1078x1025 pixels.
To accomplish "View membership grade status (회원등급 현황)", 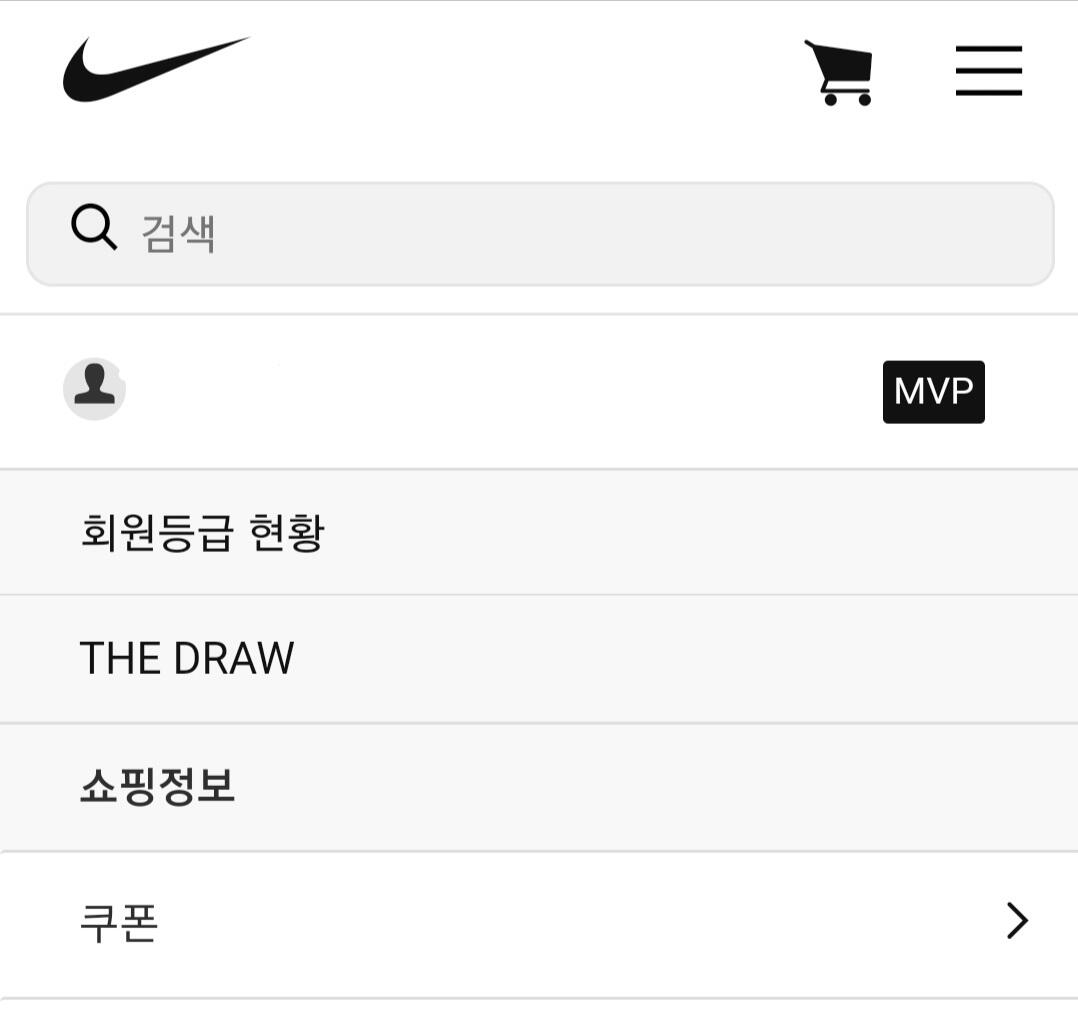I will point(202,533).
